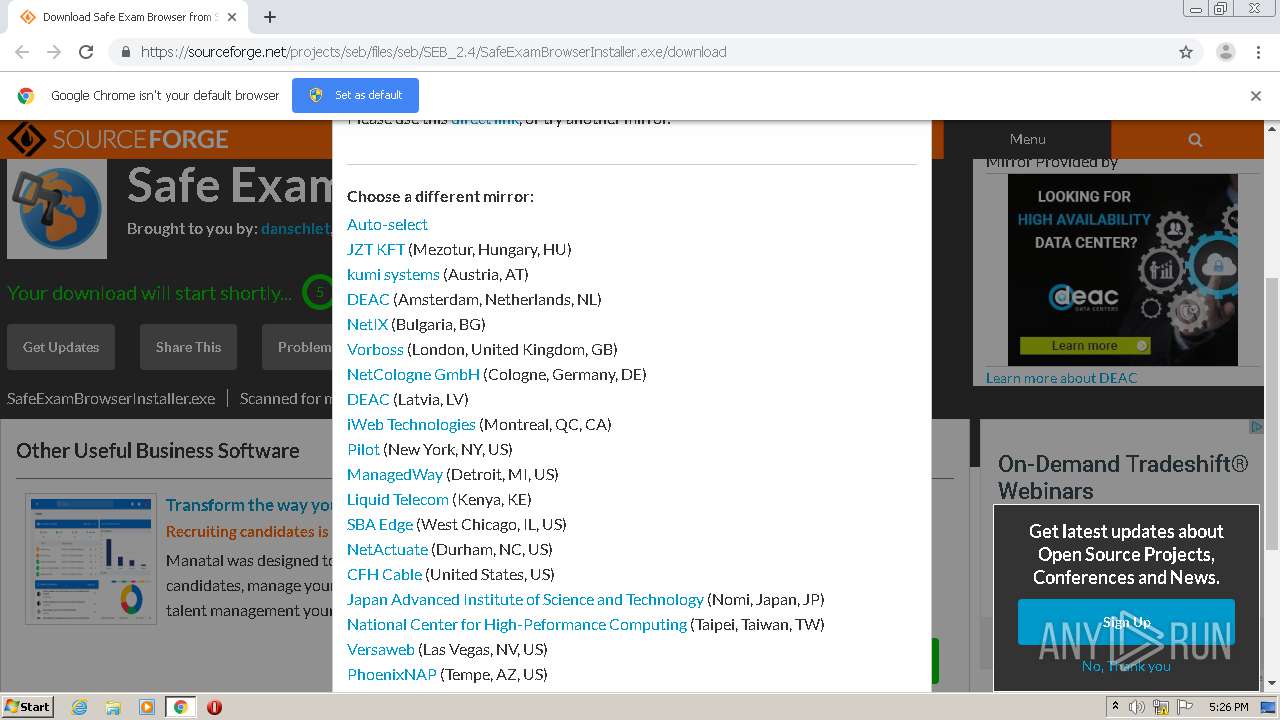
Task: Open Chrome three-dot menu
Action: 1258,52
